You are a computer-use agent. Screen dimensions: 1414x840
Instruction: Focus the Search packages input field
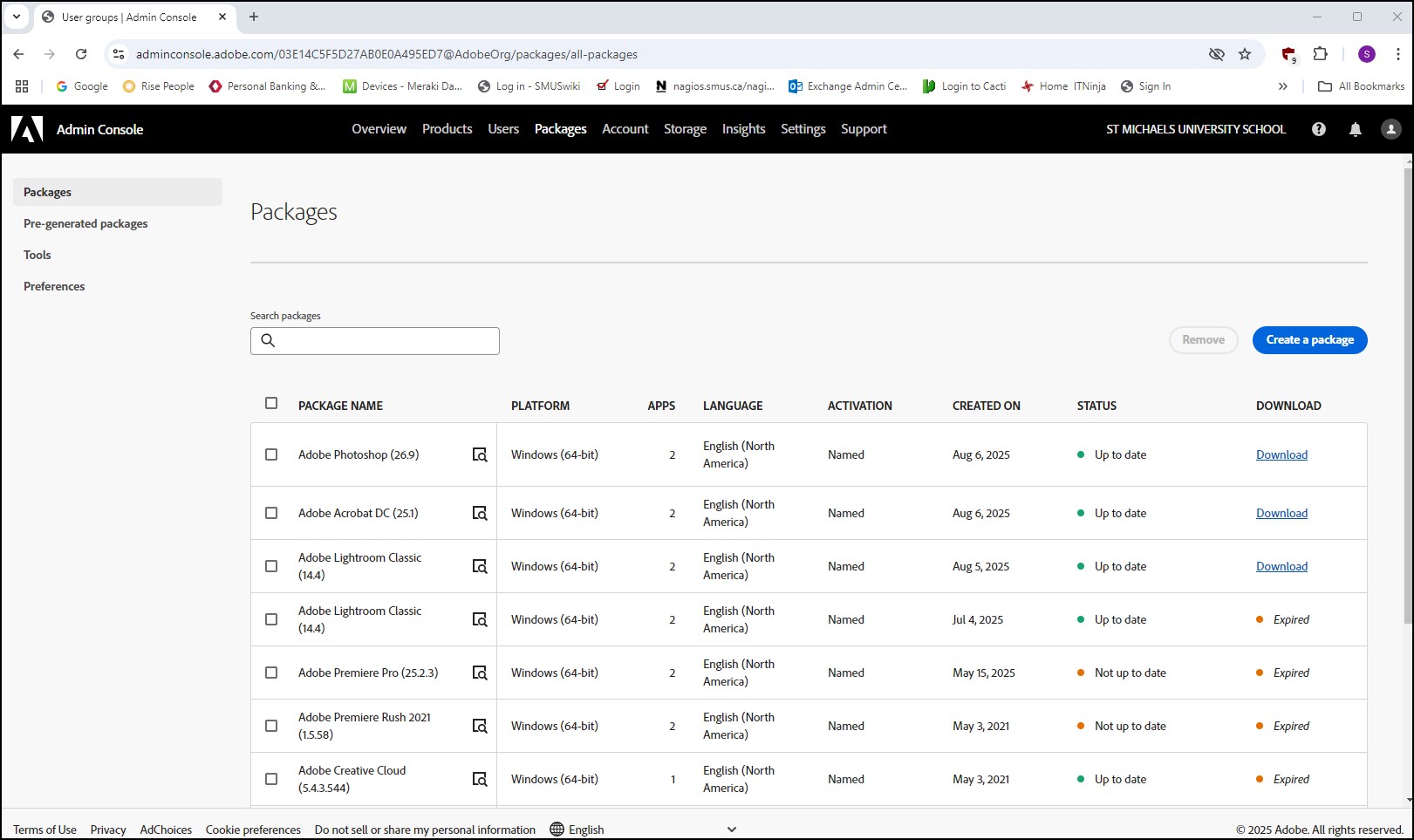pyautogui.click(x=375, y=341)
